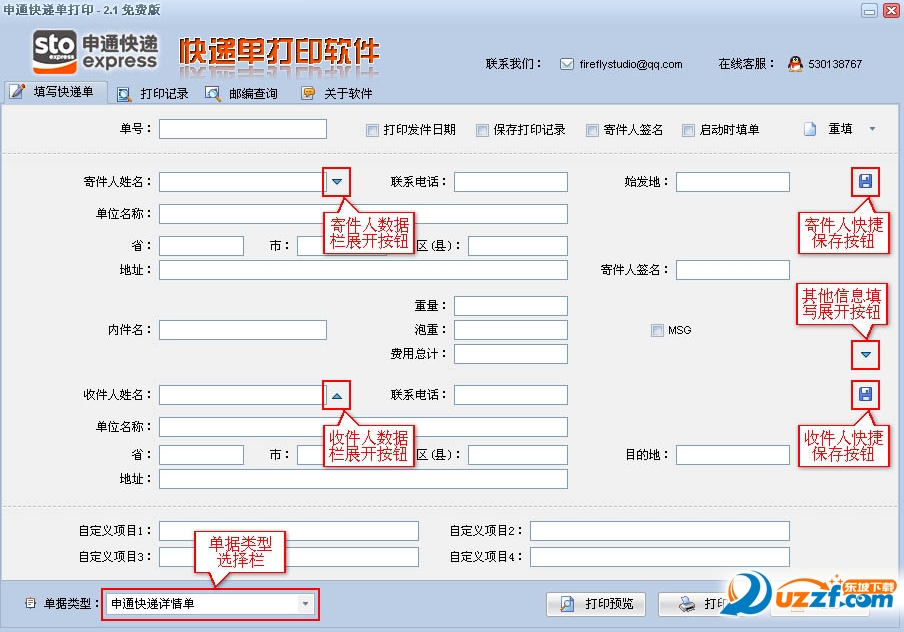Enable 启动时填单 checkbox
Viewport: 904px width, 632px height.
688,130
